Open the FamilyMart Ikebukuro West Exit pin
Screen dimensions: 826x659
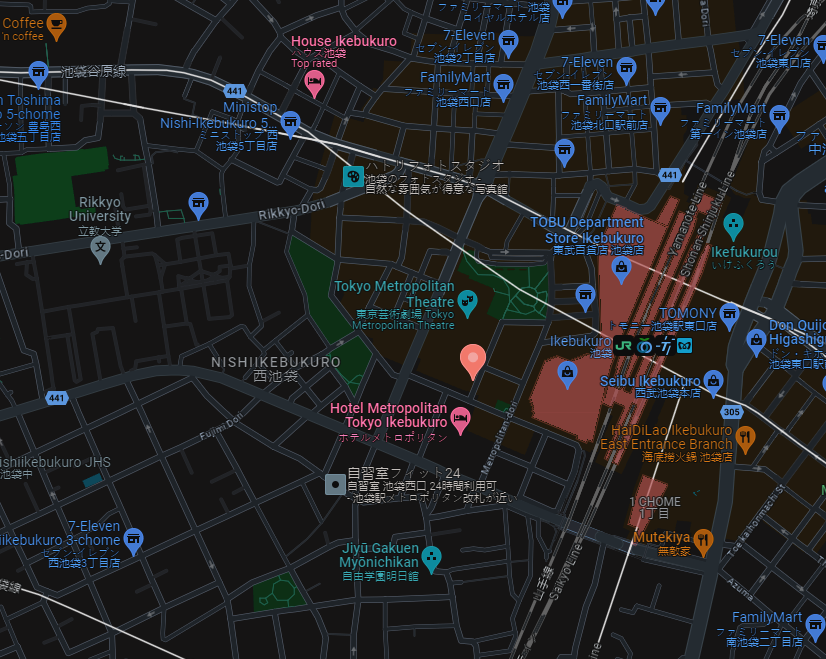[503, 87]
